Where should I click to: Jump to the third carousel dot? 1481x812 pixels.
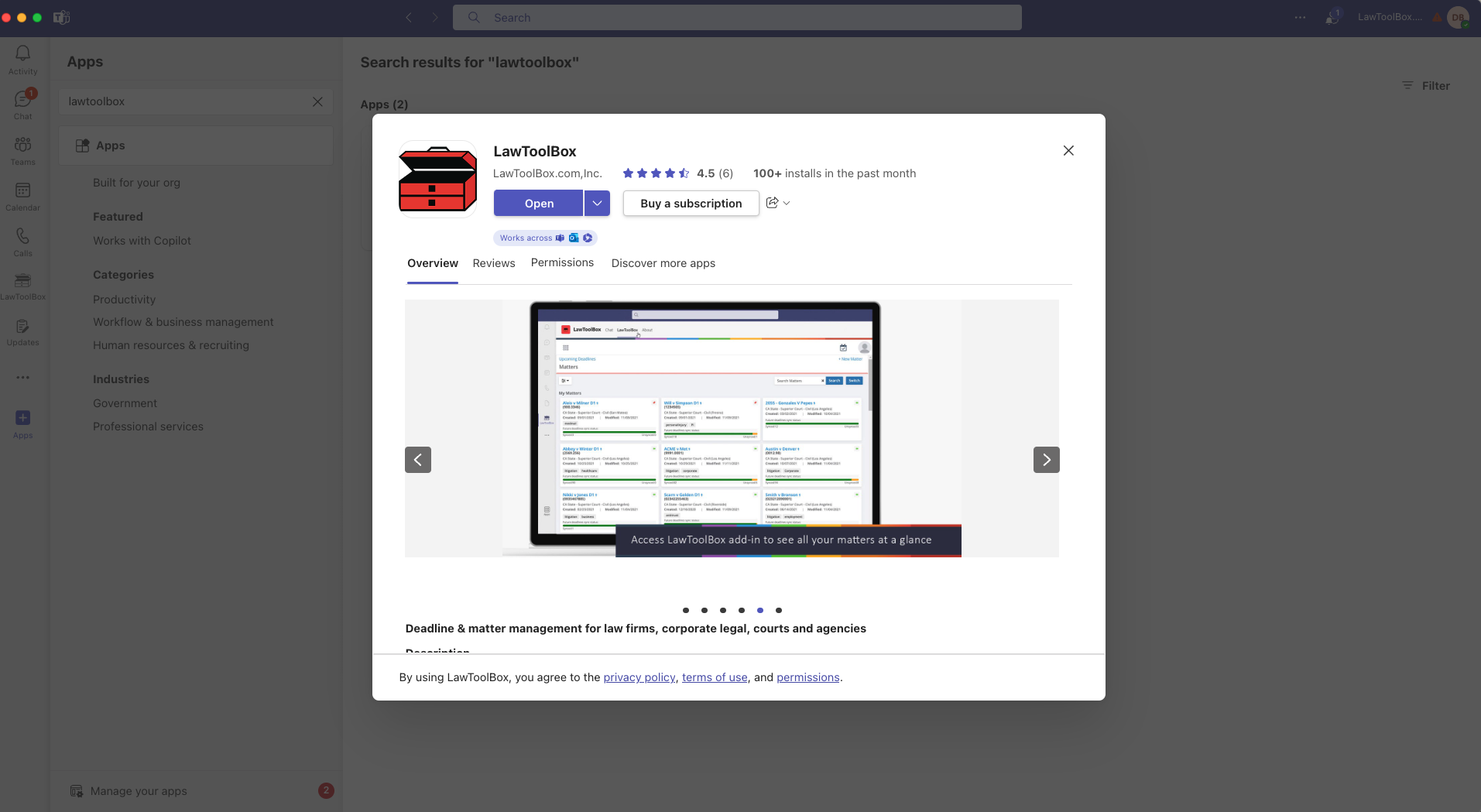point(723,610)
